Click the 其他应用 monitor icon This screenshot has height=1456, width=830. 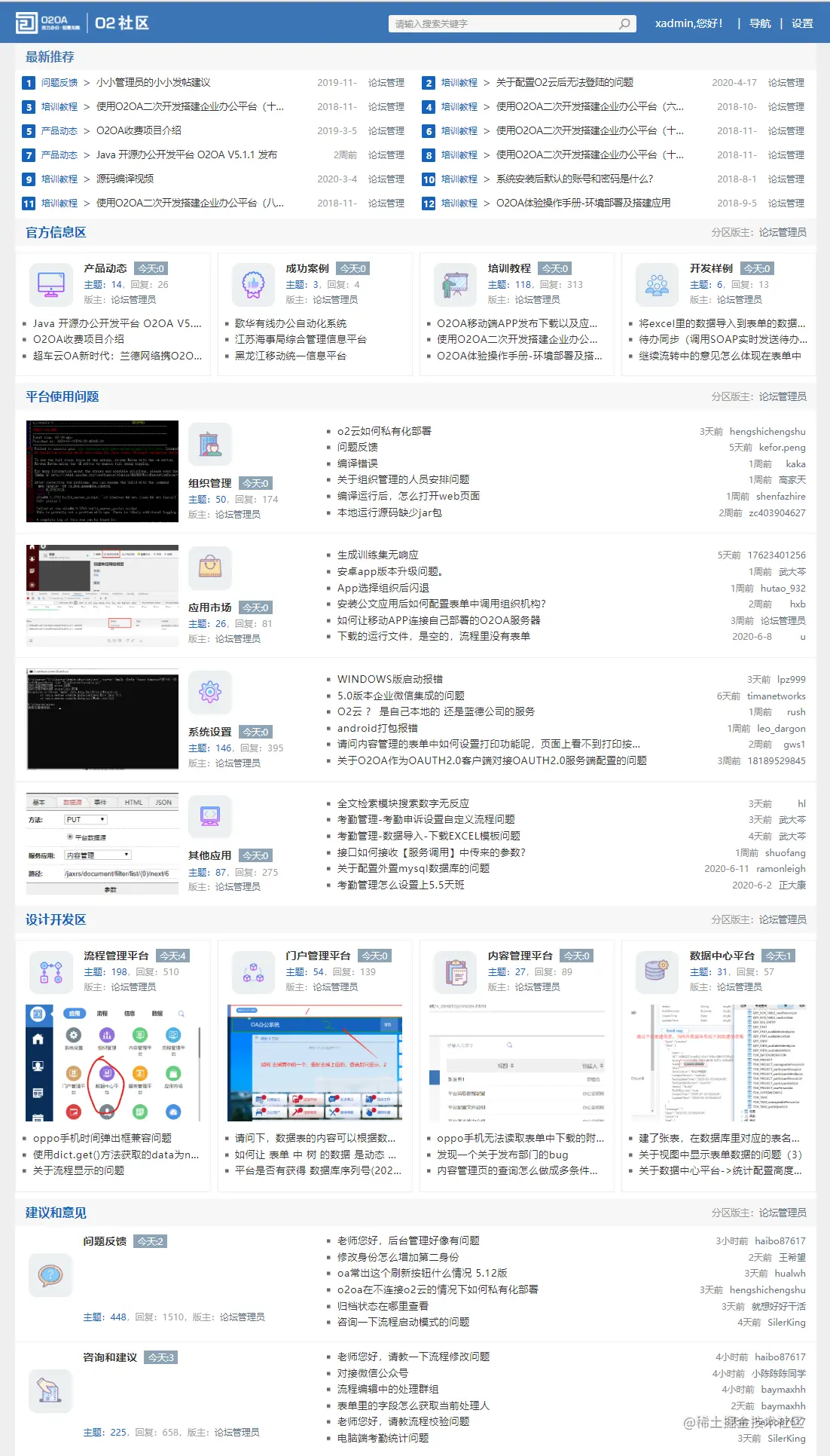tap(210, 816)
